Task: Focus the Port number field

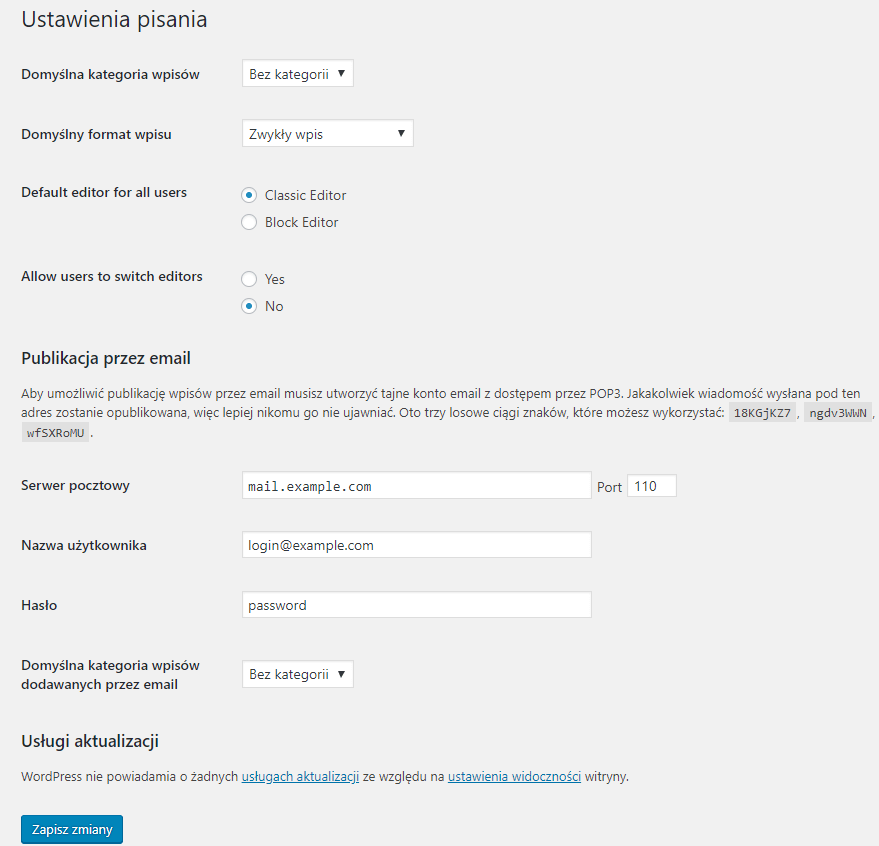Action: pos(651,486)
